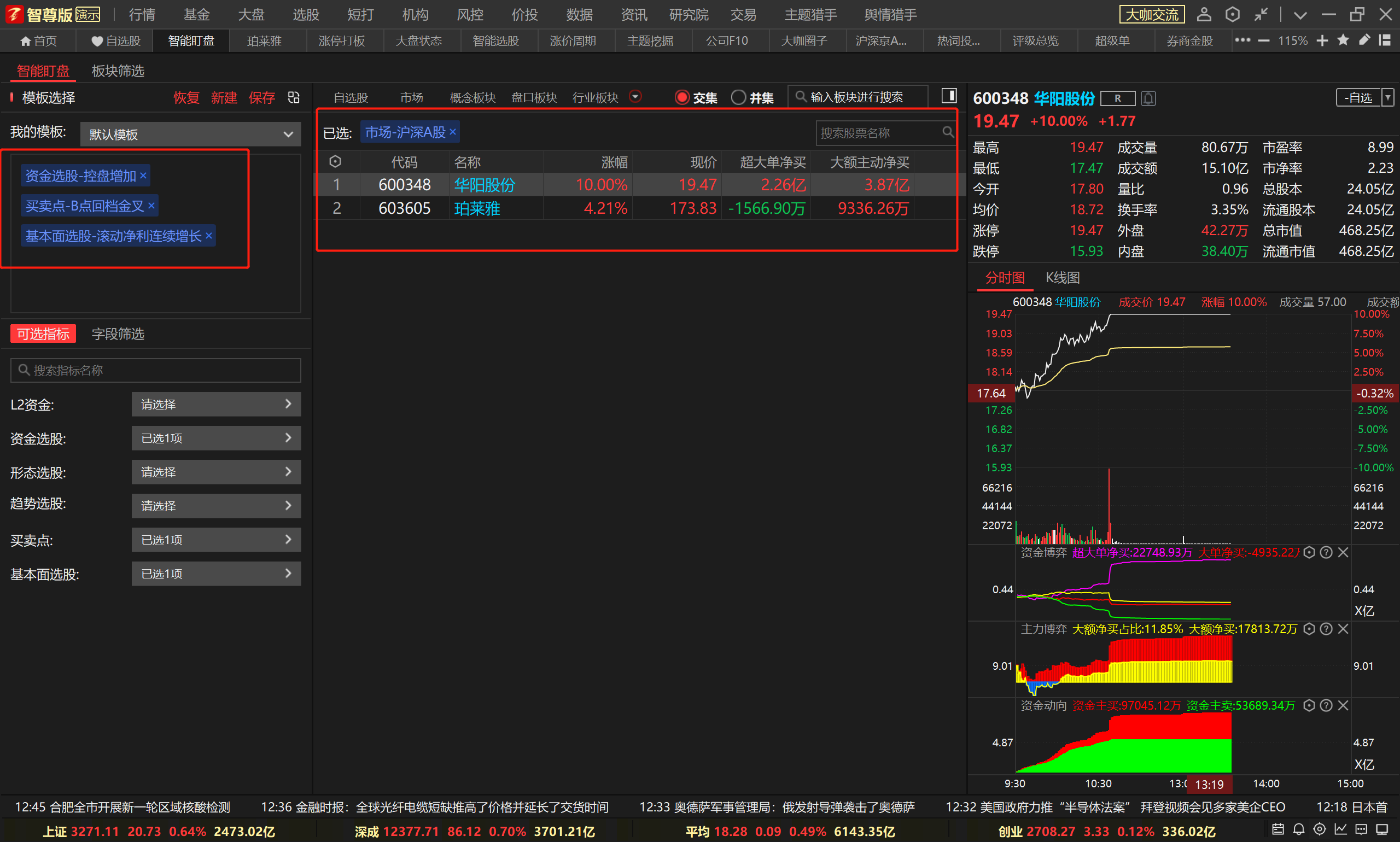Open the 涨停打板 tab
Viewport: 1400px width, 842px height.
(x=342, y=41)
